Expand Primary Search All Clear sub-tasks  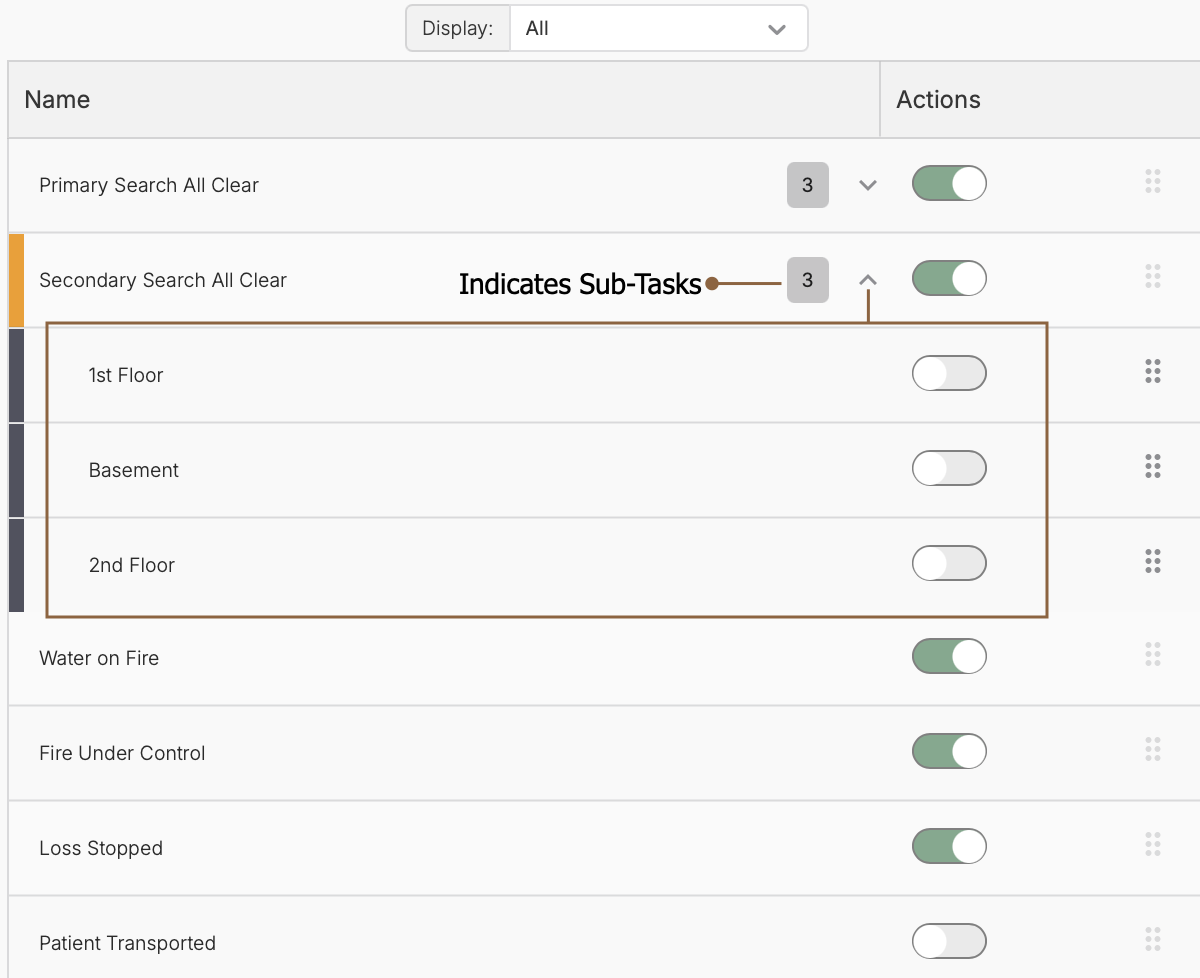pyautogui.click(x=868, y=185)
